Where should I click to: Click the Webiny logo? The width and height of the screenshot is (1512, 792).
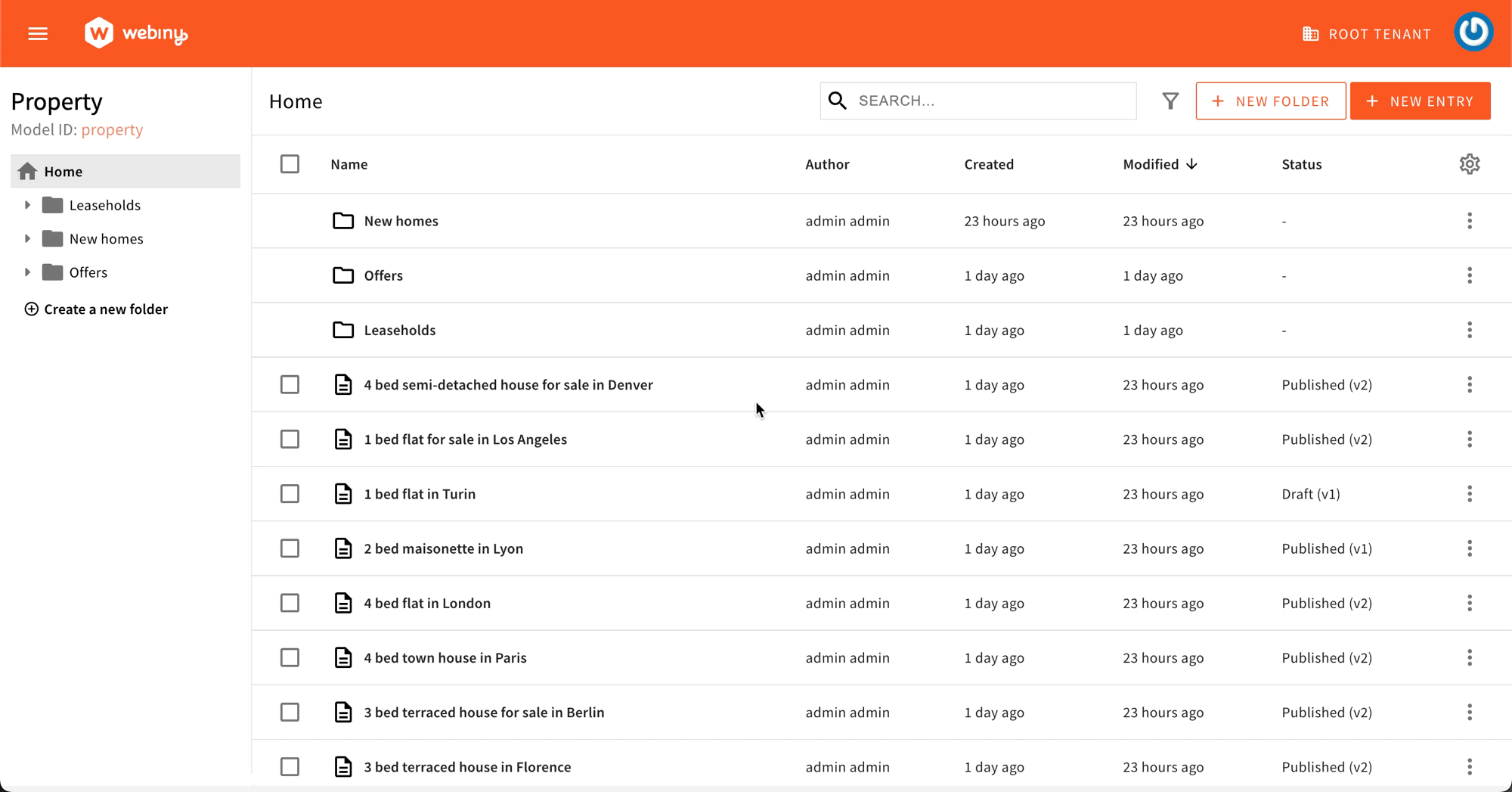click(136, 33)
